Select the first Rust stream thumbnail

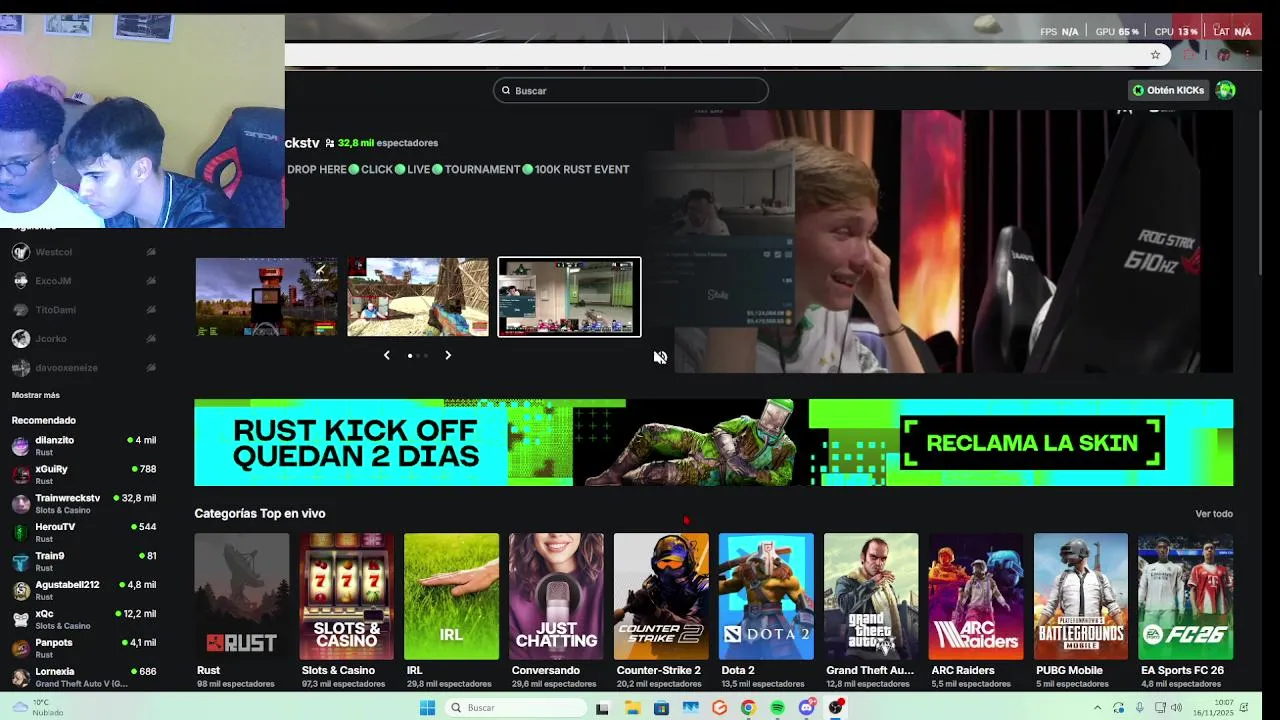pos(266,297)
